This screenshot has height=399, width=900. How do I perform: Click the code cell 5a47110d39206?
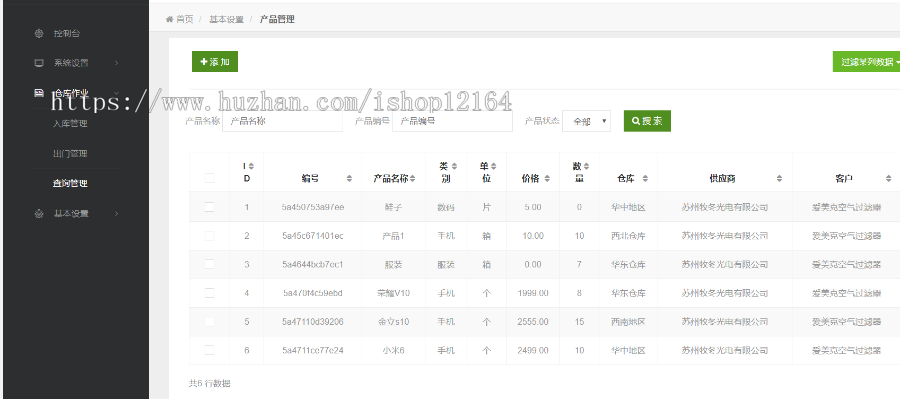pos(313,321)
